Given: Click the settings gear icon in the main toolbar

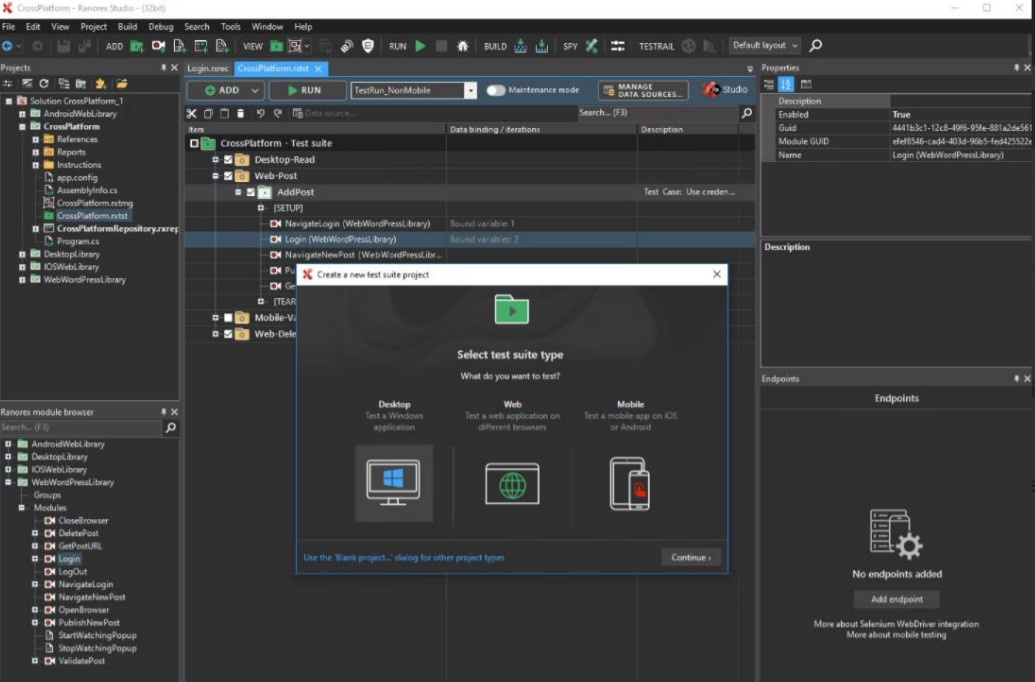Looking at the screenshot, I should coord(618,46).
